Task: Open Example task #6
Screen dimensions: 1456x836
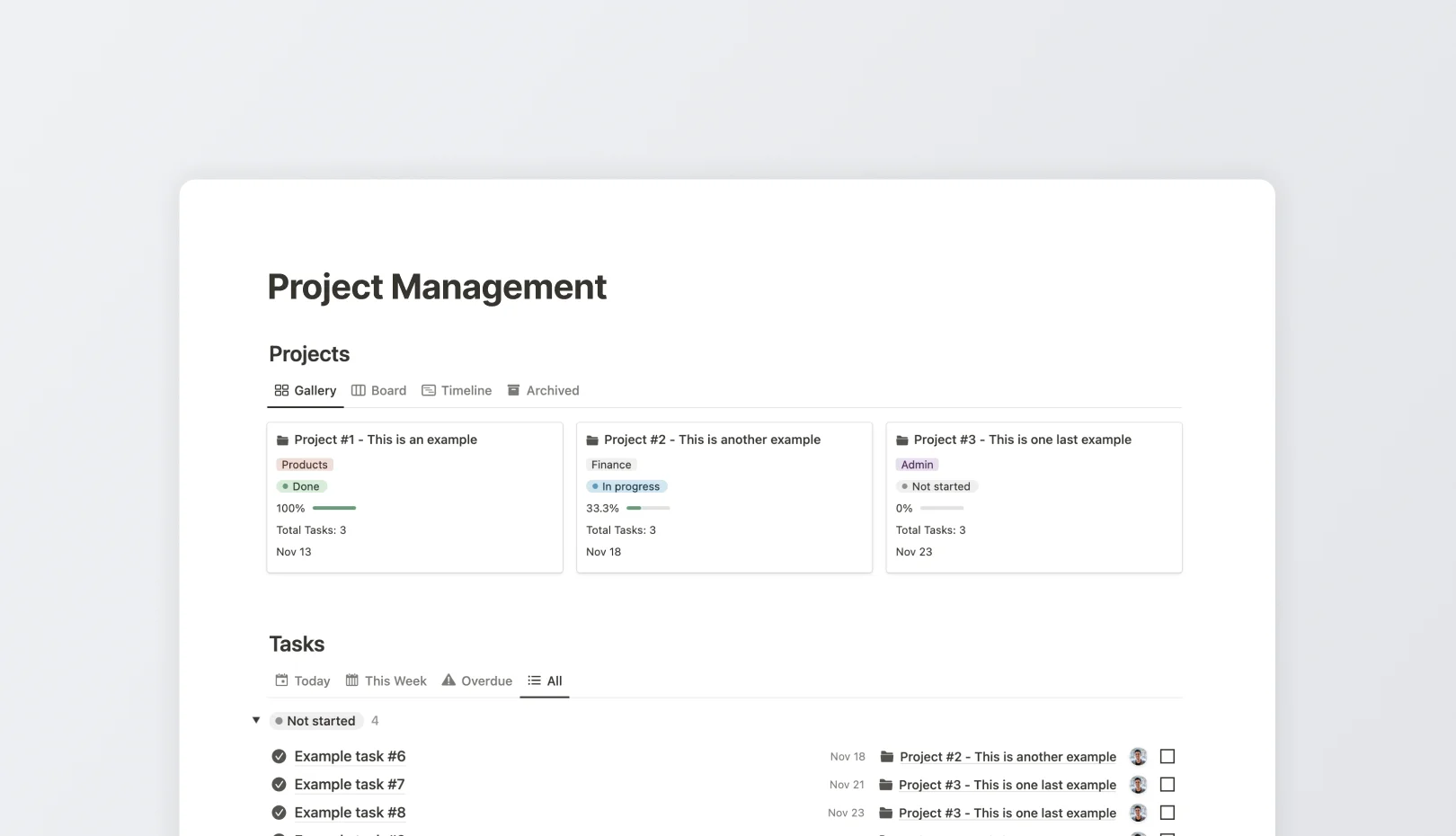Action: click(x=350, y=756)
